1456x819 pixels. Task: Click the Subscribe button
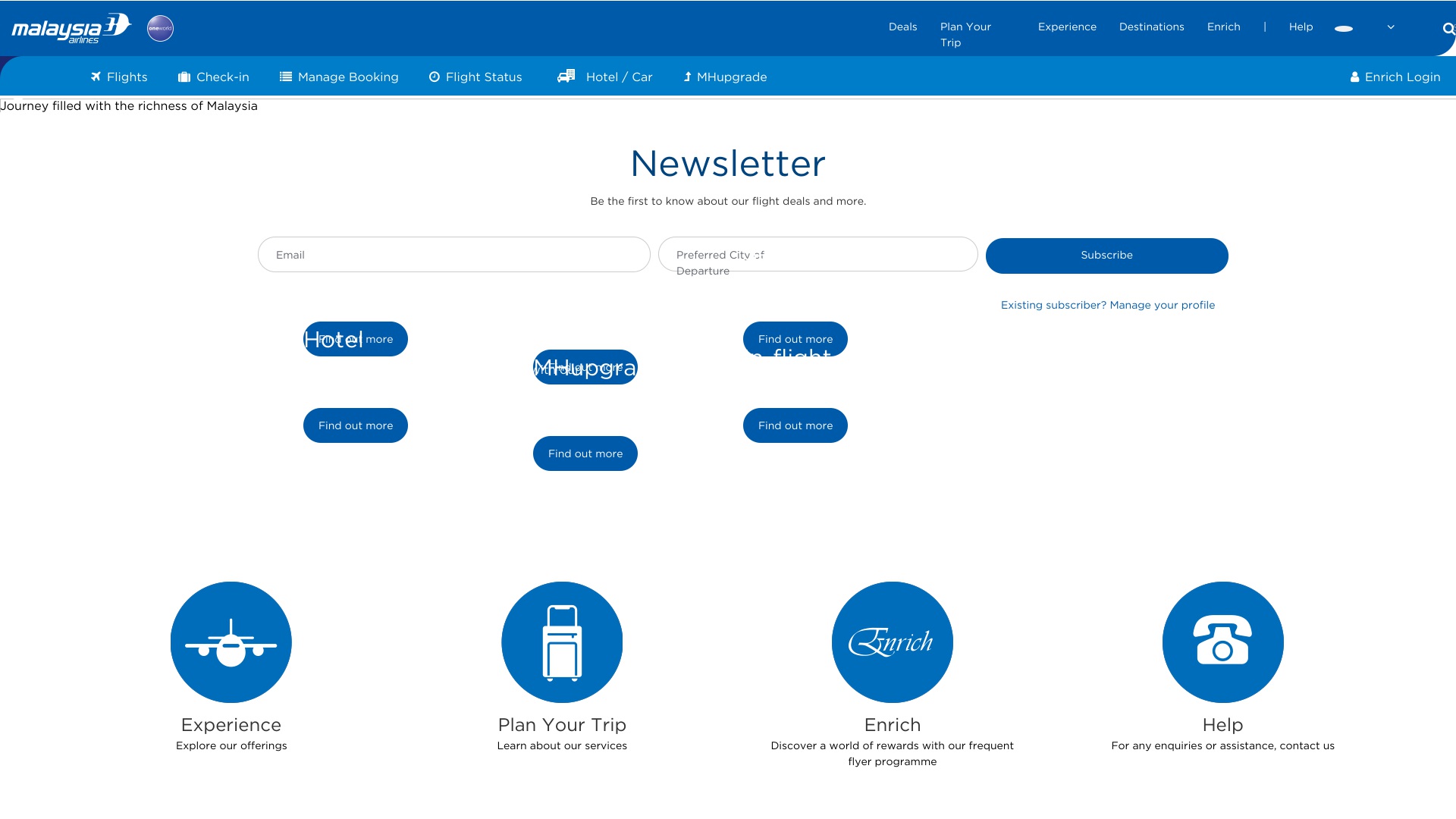pyautogui.click(x=1107, y=256)
